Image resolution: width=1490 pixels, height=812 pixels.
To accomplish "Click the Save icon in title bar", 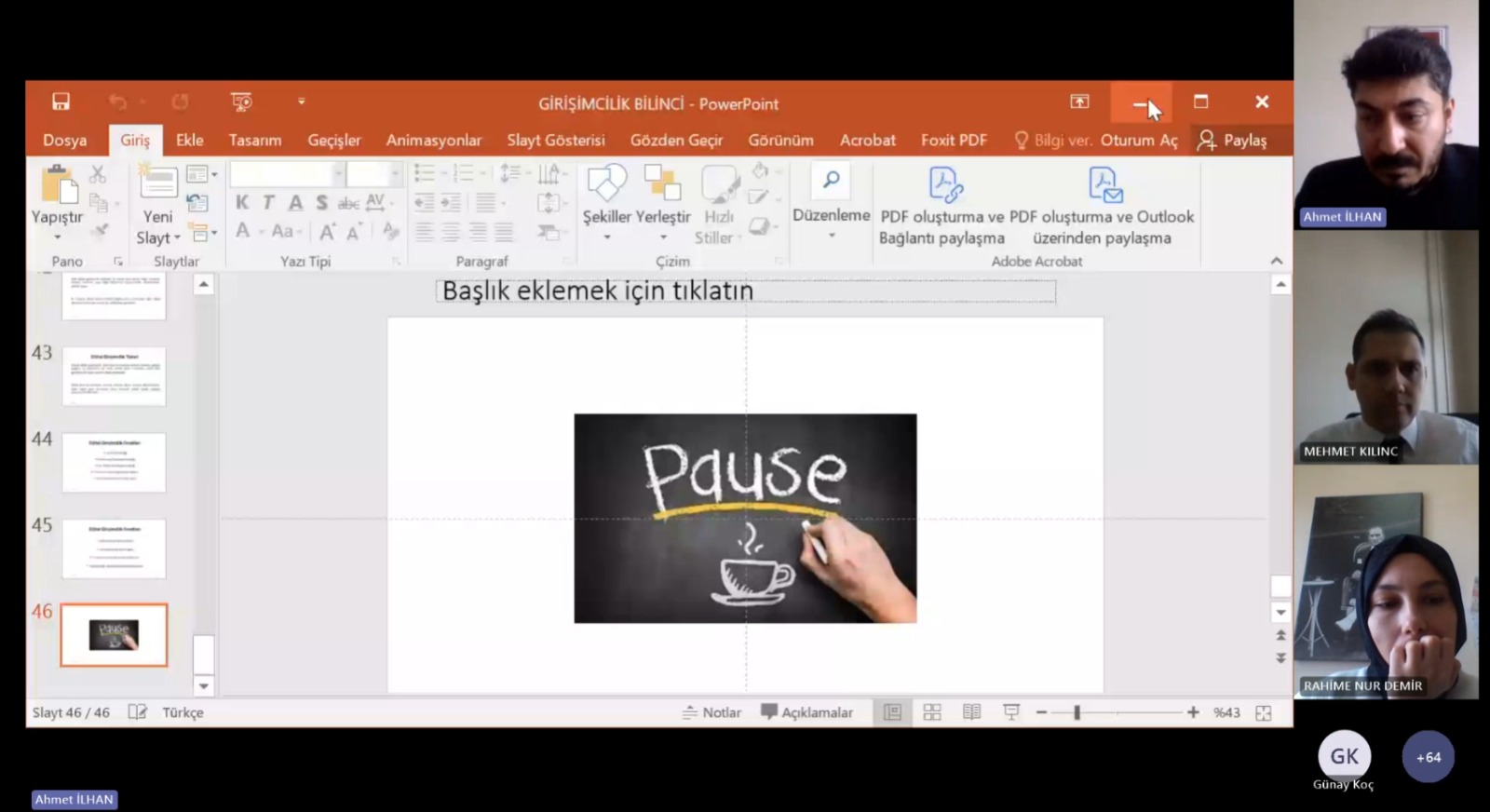I will pyautogui.click(x=61, y=101).
